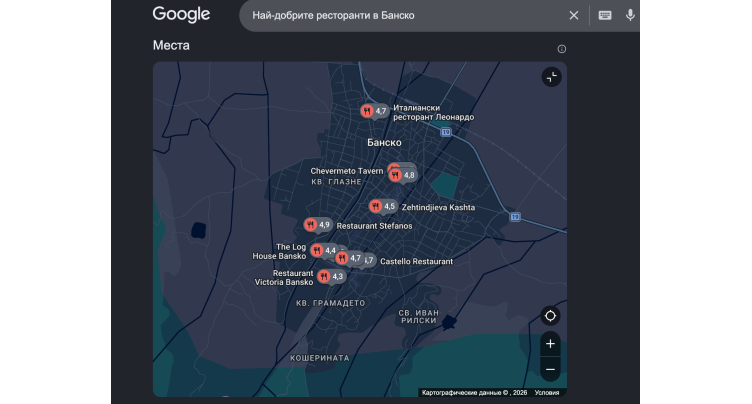
Task: Click the Итальянски ресторант Леонардо label
Action: [x=434, y=112]
